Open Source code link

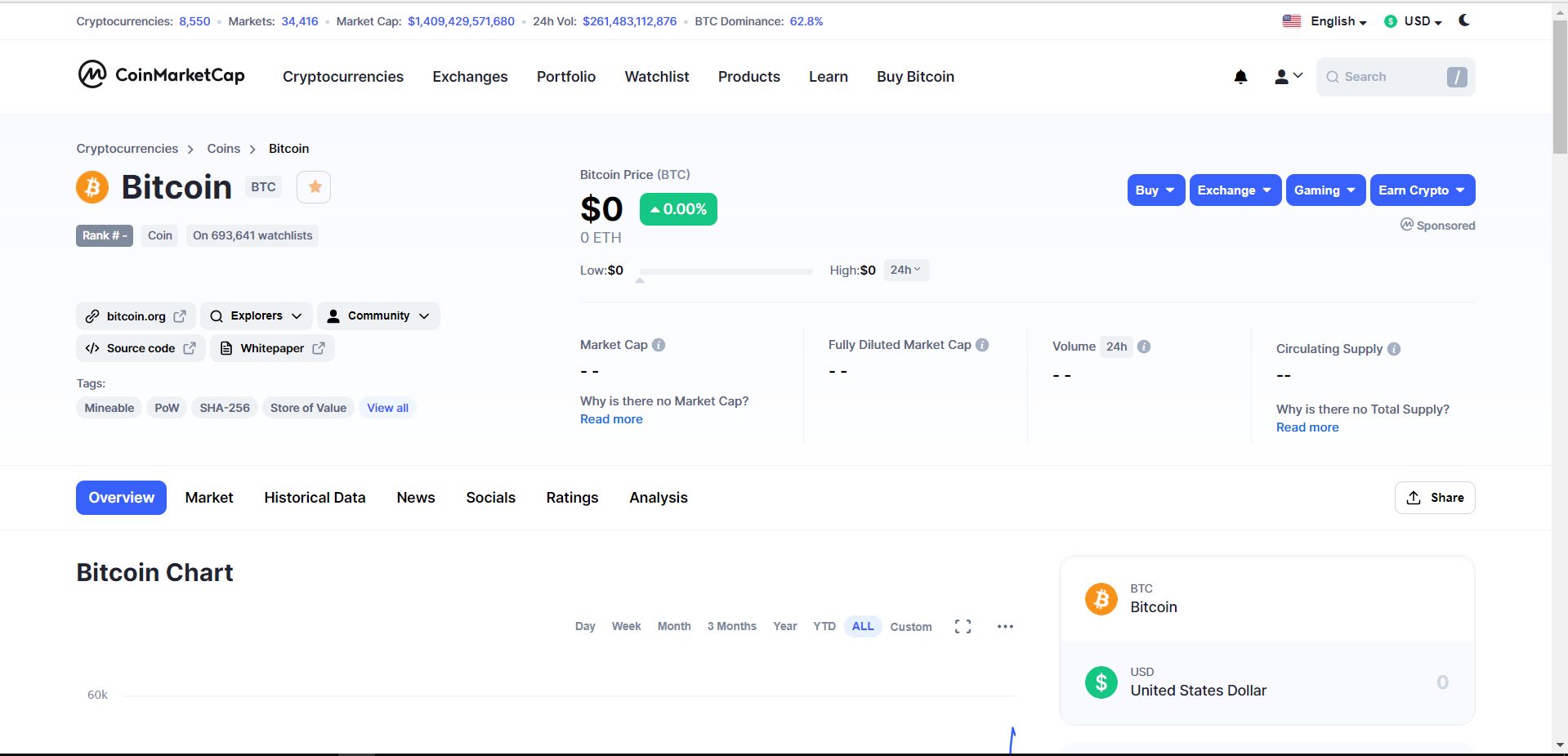141,348
